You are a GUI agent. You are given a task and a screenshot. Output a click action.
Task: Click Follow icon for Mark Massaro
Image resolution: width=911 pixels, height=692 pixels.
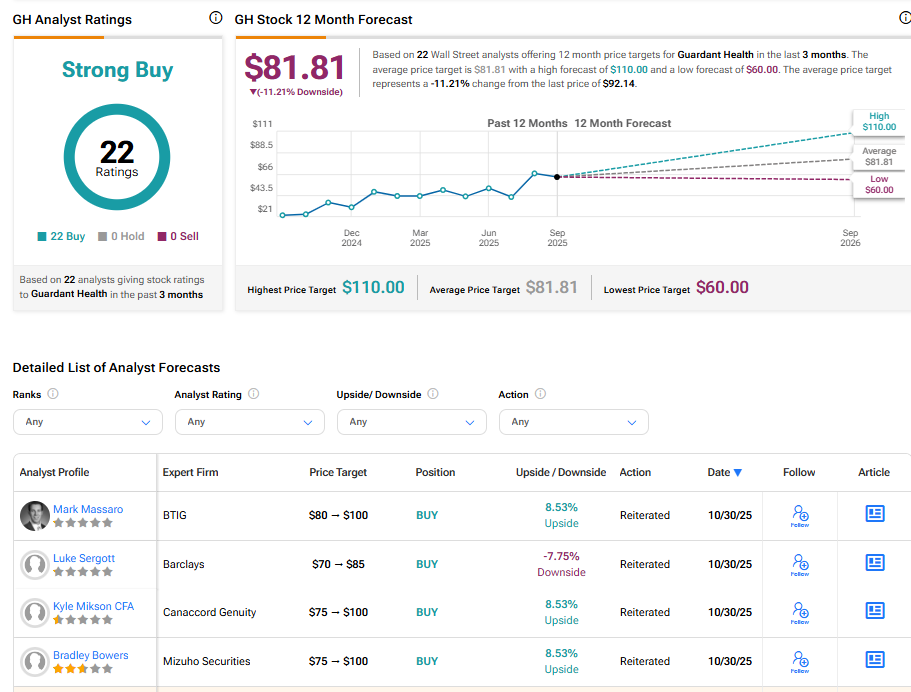pyautogui.click(x=800, y=517)
